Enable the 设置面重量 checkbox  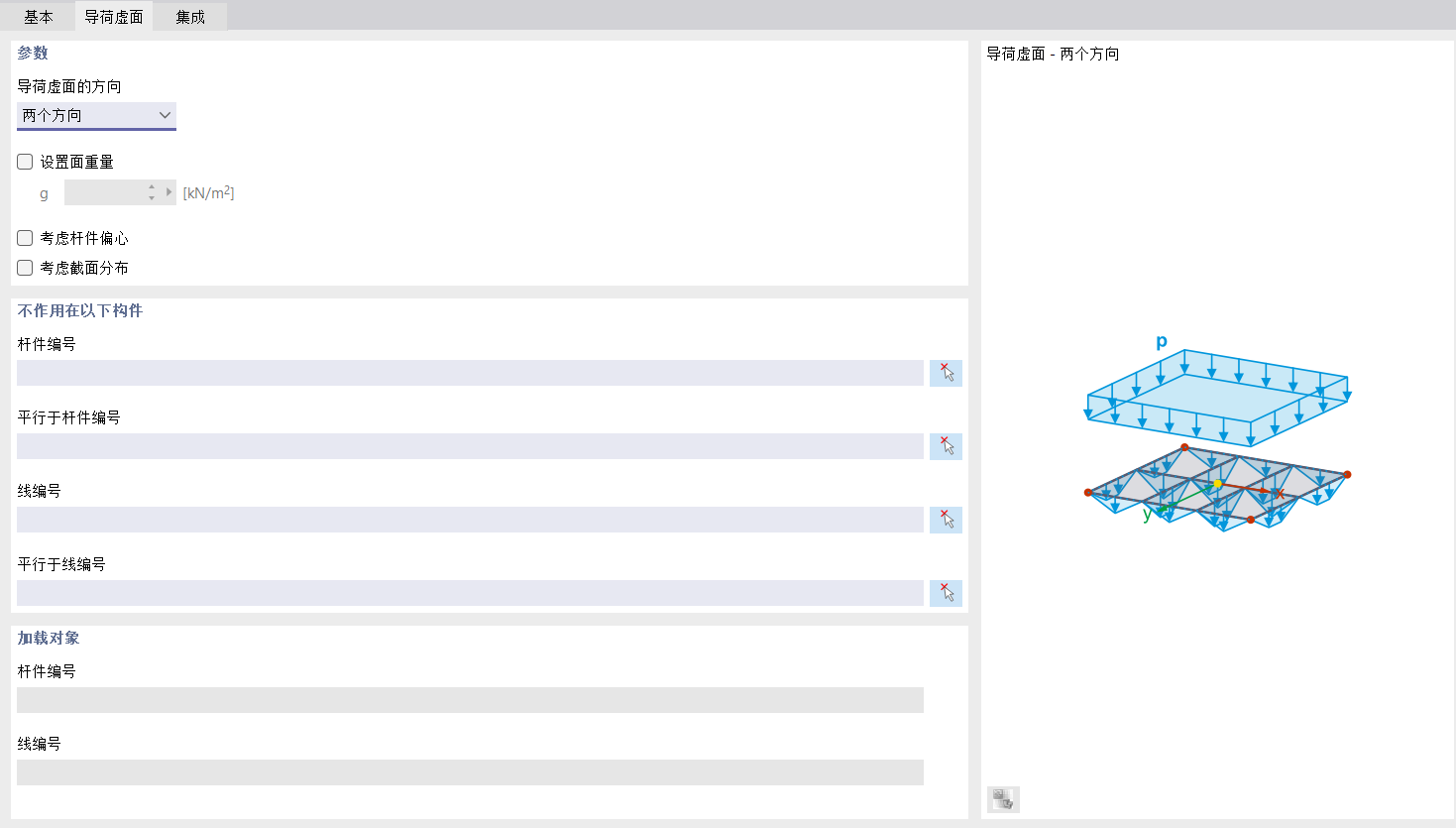(x=26, y=162)
